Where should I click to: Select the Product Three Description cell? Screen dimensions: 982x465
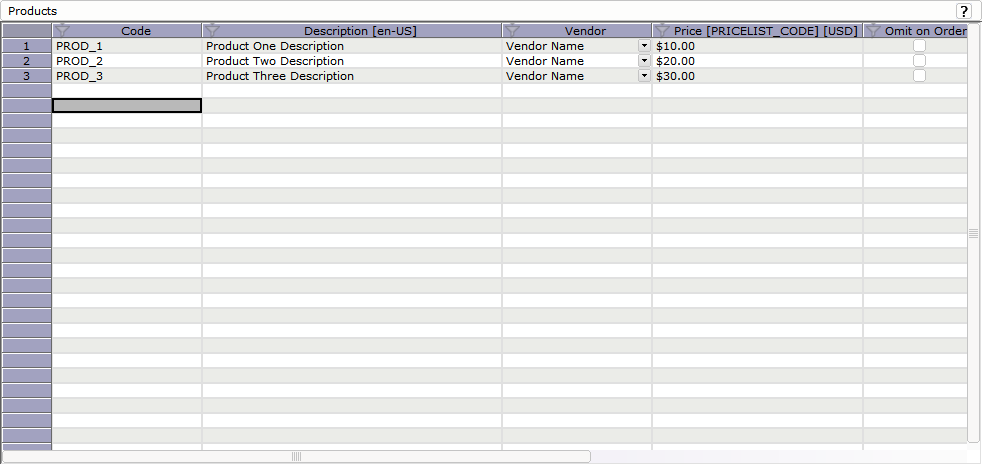click(x=352, y=76)
